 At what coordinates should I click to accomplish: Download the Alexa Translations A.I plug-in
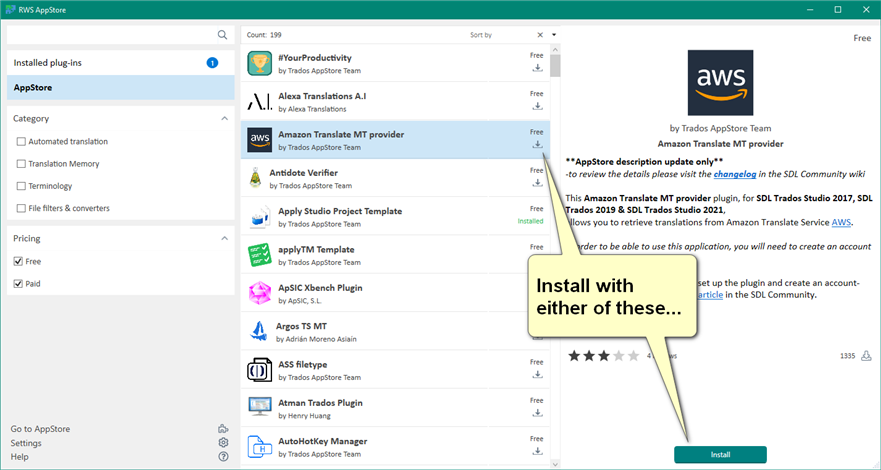(537, 106)
